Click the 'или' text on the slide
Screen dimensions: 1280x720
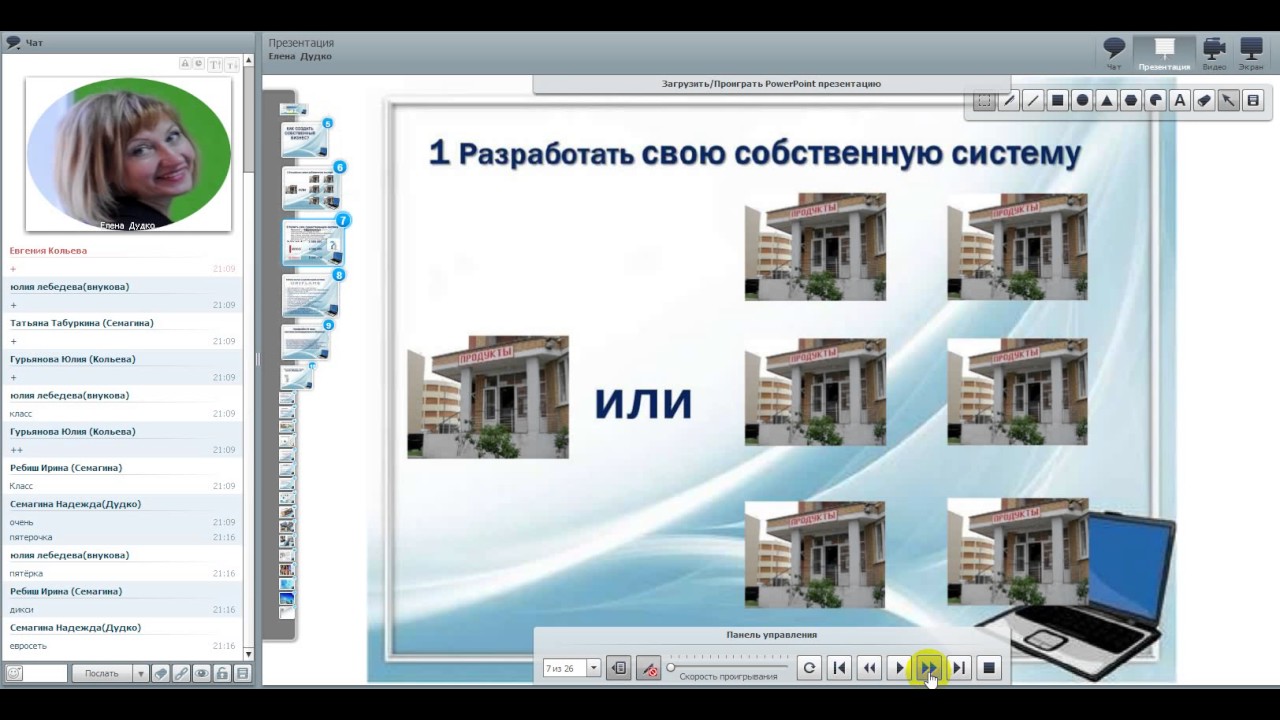click(643, 402)
